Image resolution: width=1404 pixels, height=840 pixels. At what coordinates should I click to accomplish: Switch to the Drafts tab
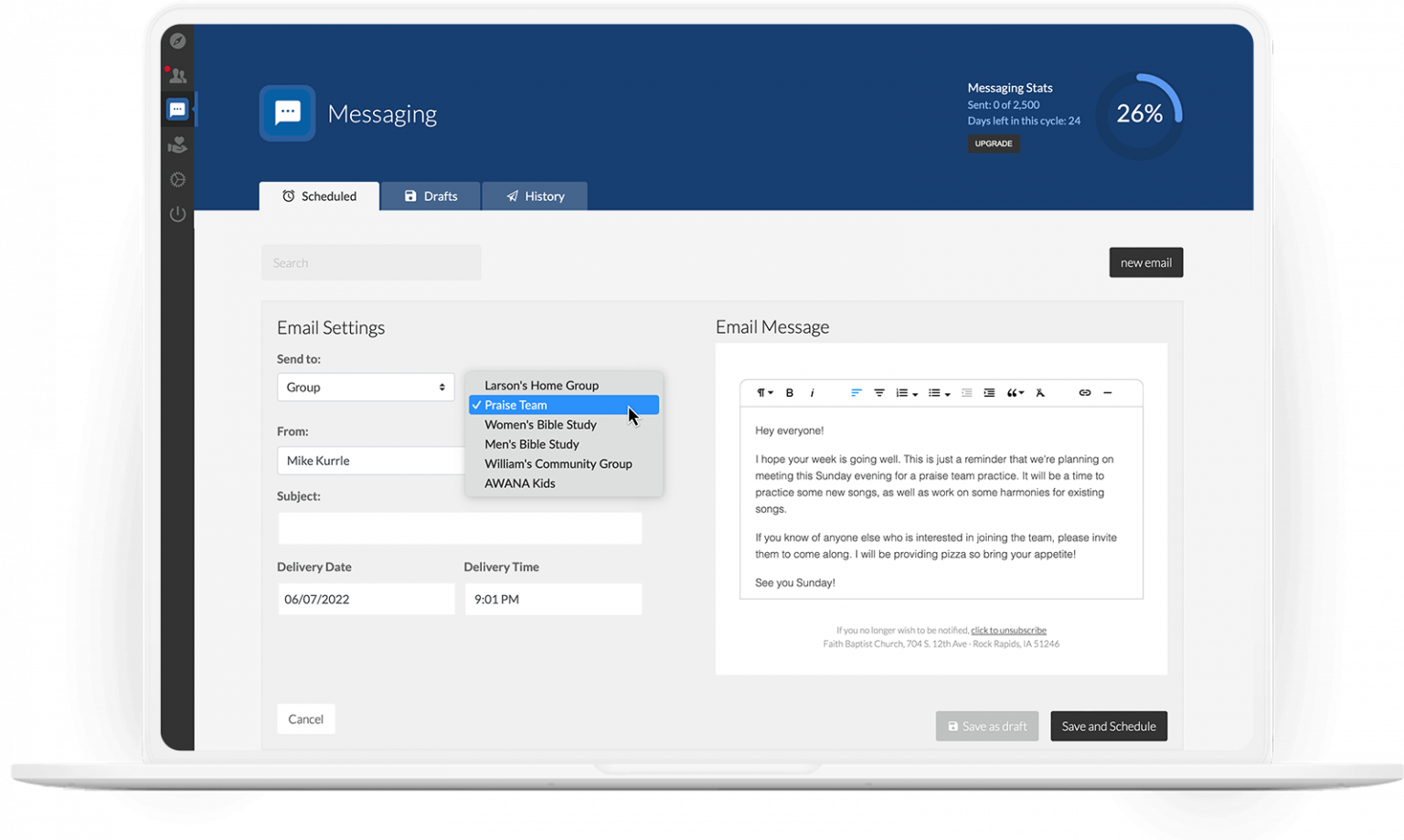(431, 196)
